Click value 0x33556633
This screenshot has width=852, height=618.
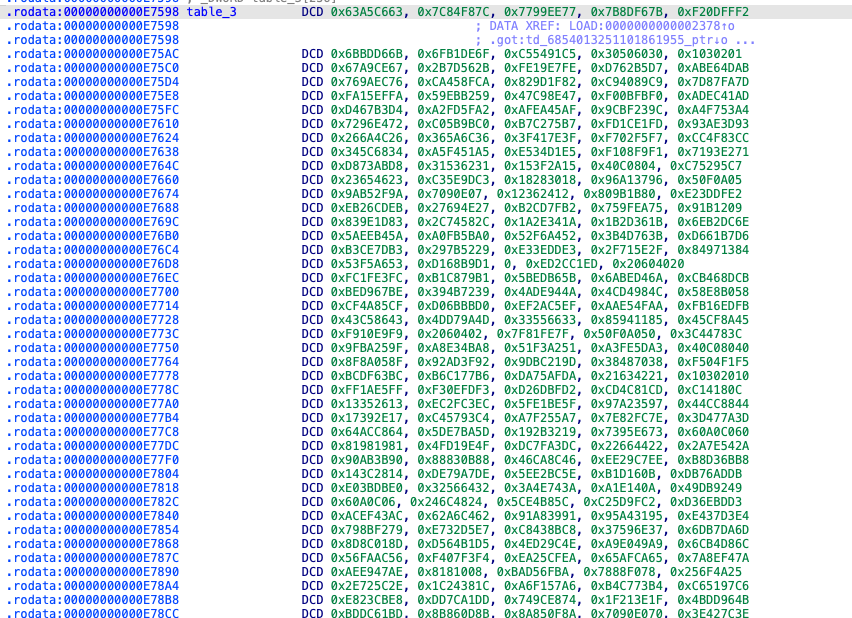point(540,320)
